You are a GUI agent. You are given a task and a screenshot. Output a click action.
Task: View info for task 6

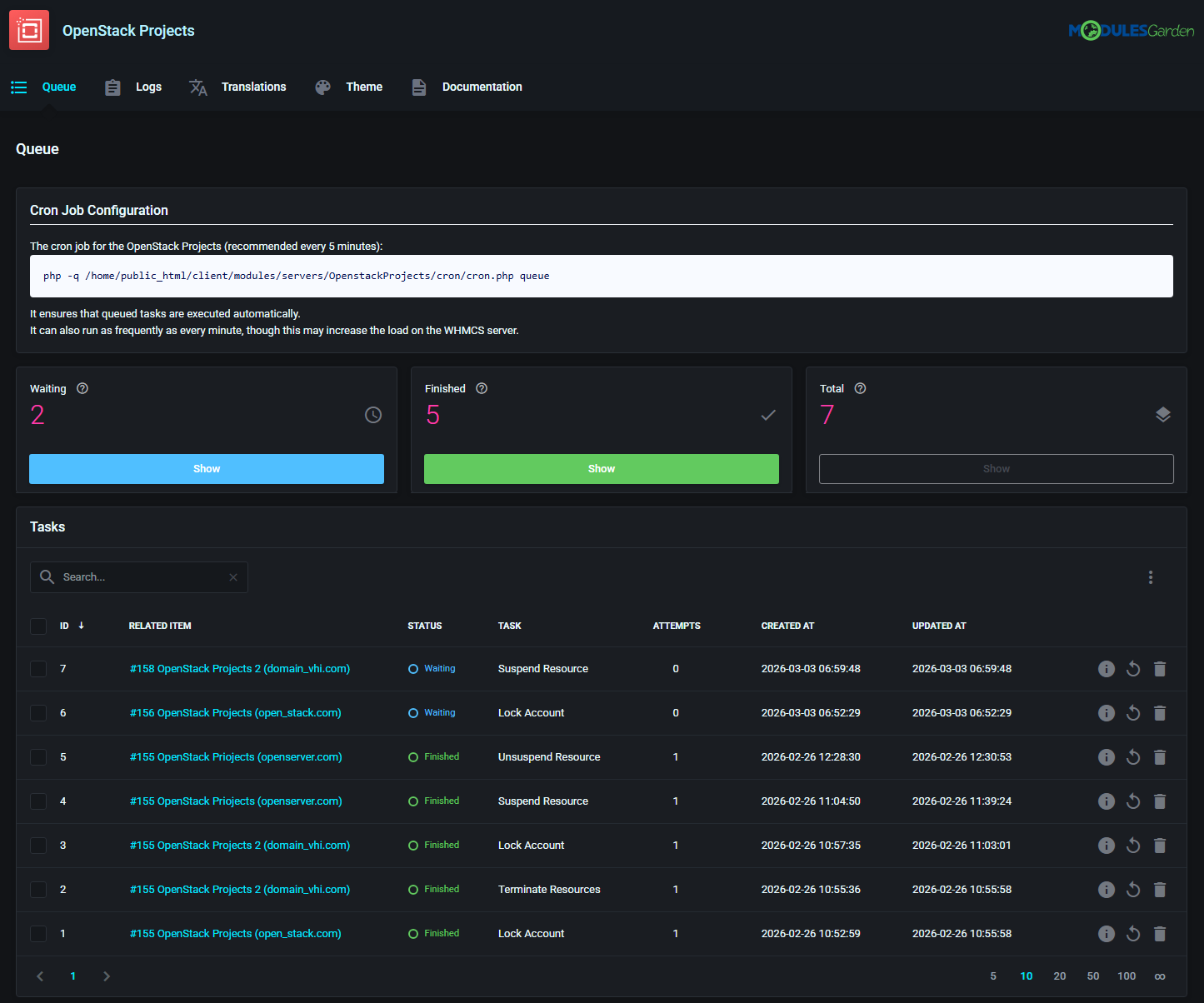coord(1107,713)
